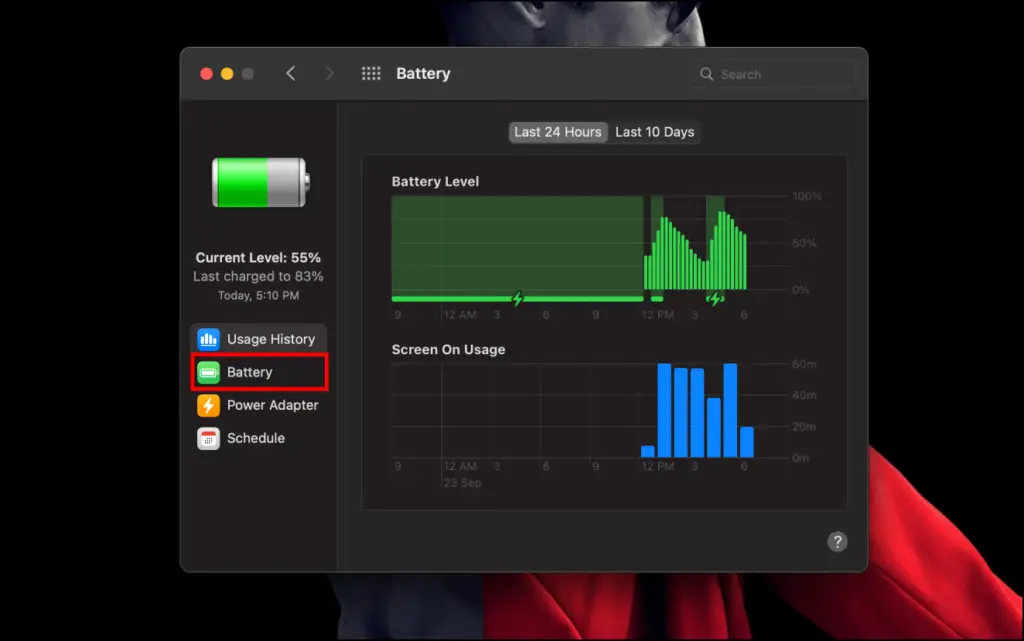
Task: Click the charging bolt under battery chart near 6
Action: click(x=715, y=299)
